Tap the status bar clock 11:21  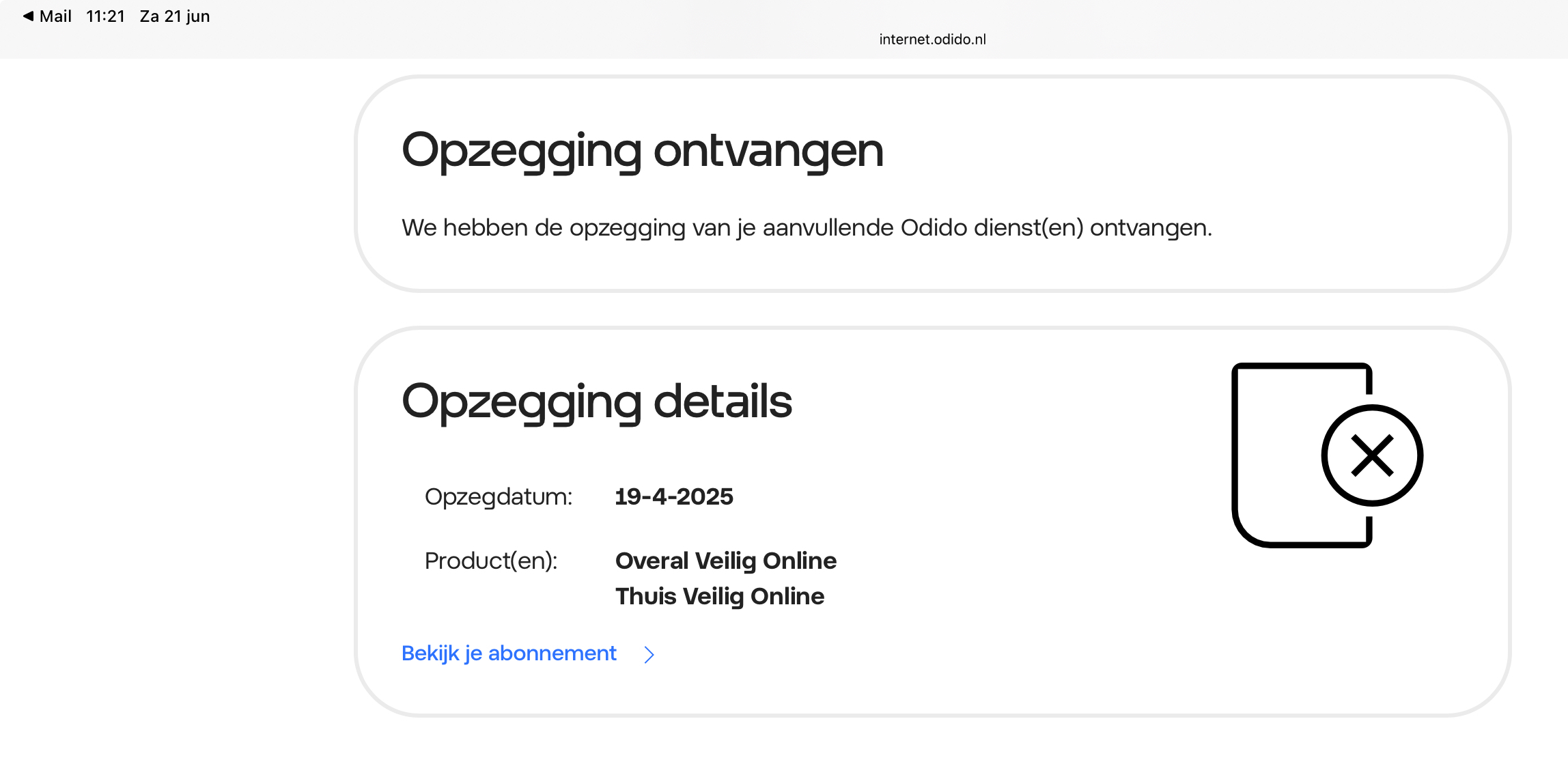[105, 16]
